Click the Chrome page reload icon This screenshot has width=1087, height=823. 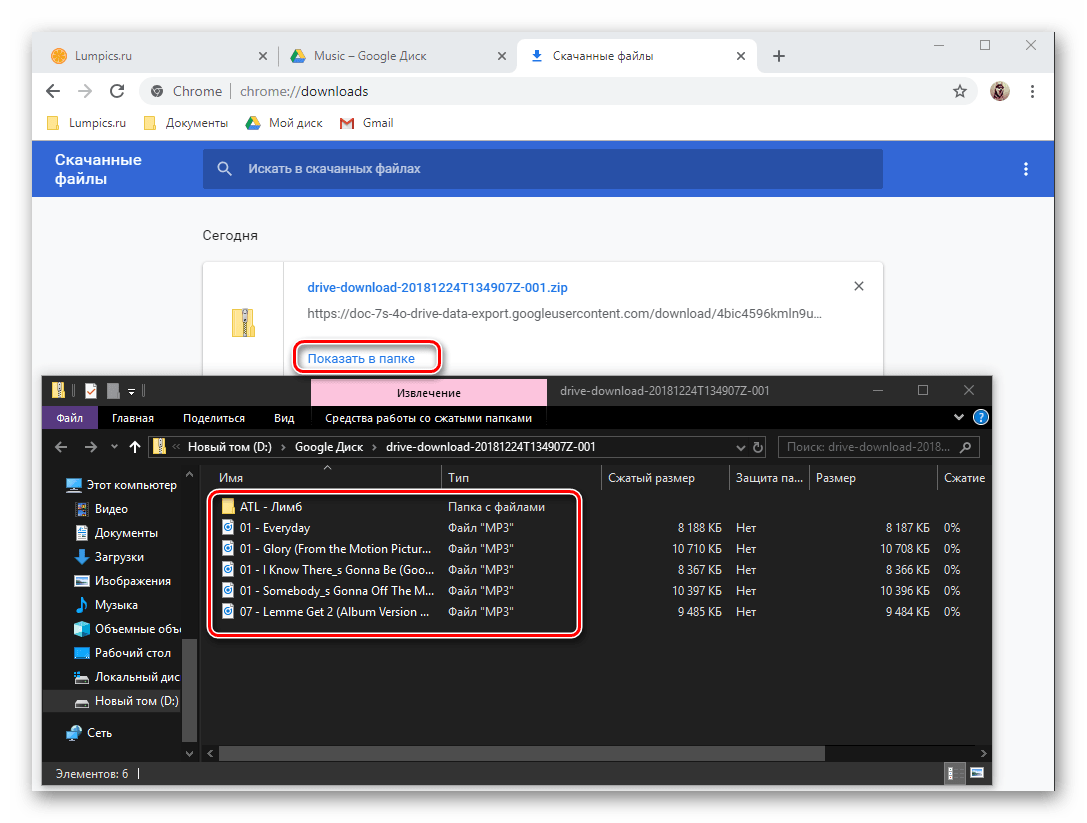pos(117,91)
